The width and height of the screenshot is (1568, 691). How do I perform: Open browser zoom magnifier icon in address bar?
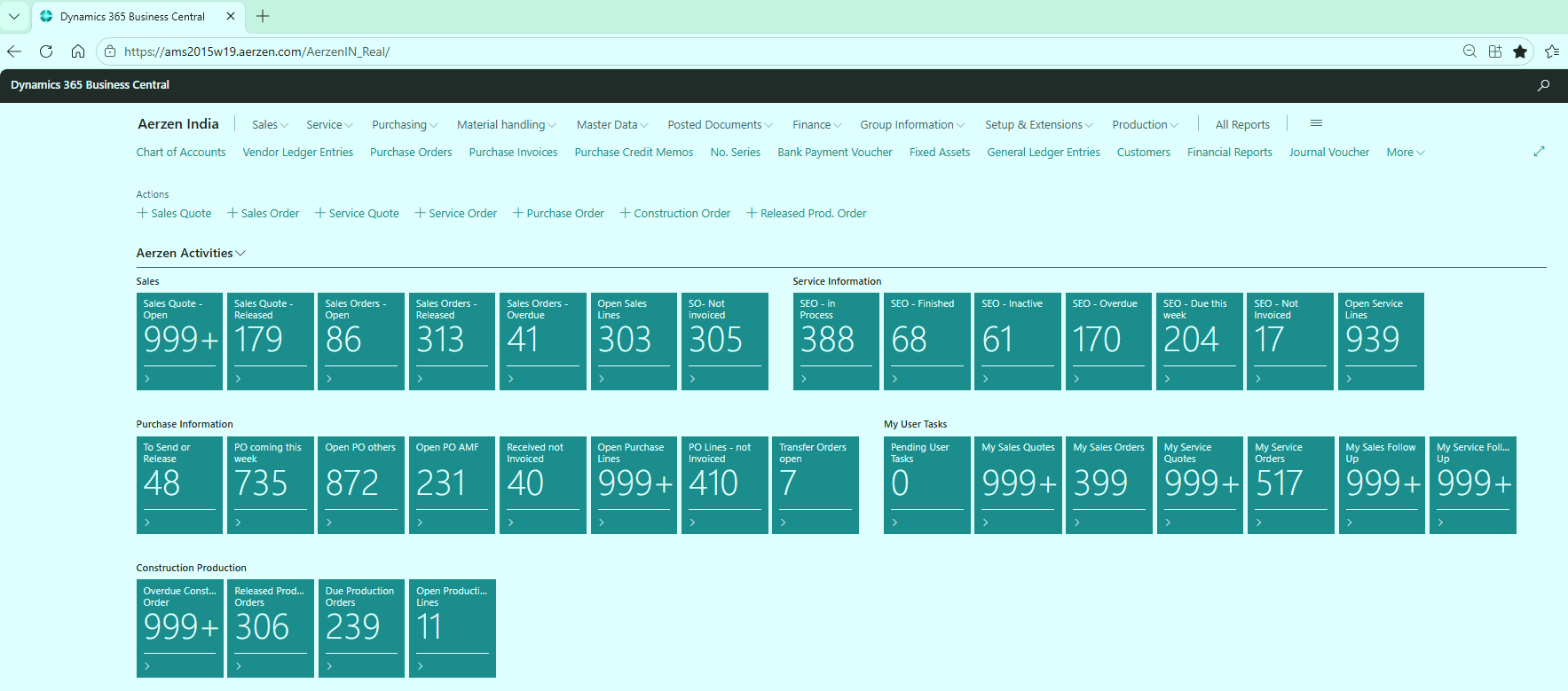pos(1470,51)
